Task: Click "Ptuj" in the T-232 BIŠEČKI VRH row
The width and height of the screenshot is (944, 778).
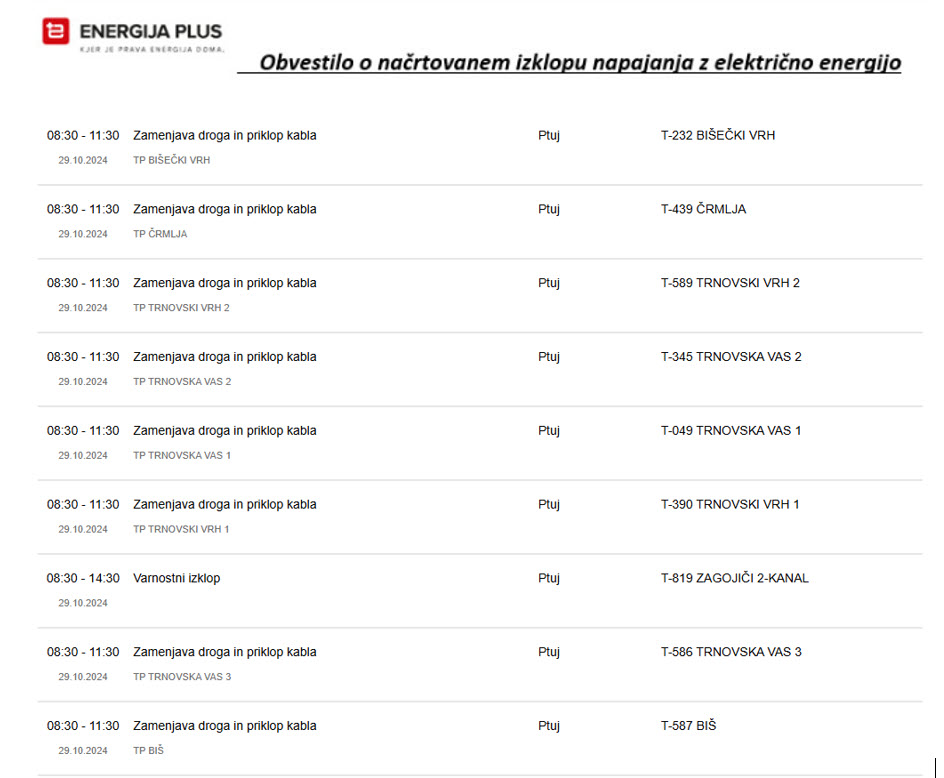Action: click(549, 136)
